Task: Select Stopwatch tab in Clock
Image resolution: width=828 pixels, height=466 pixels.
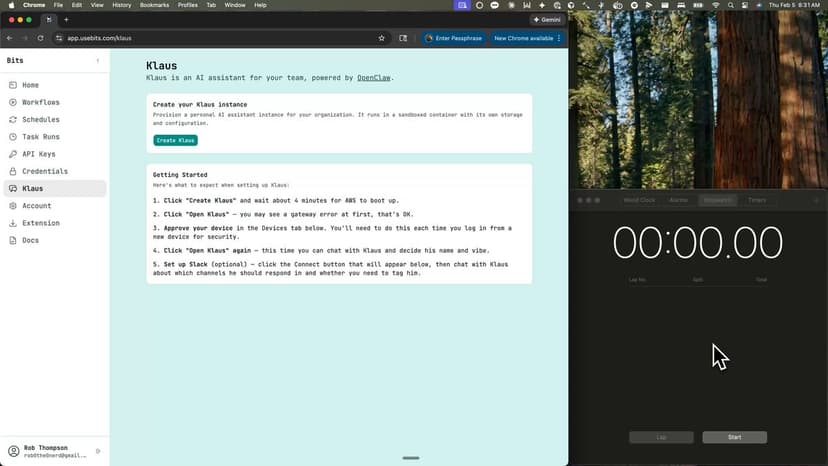Action: [718, 200]
